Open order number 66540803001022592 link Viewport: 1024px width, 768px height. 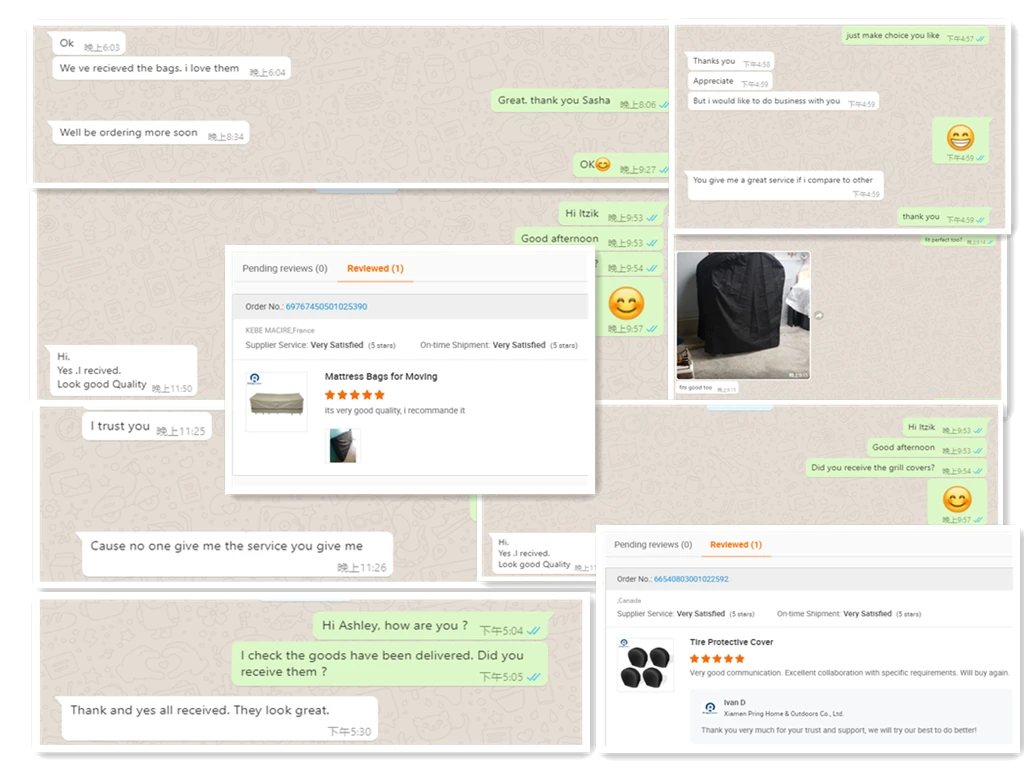coord(691,579)
